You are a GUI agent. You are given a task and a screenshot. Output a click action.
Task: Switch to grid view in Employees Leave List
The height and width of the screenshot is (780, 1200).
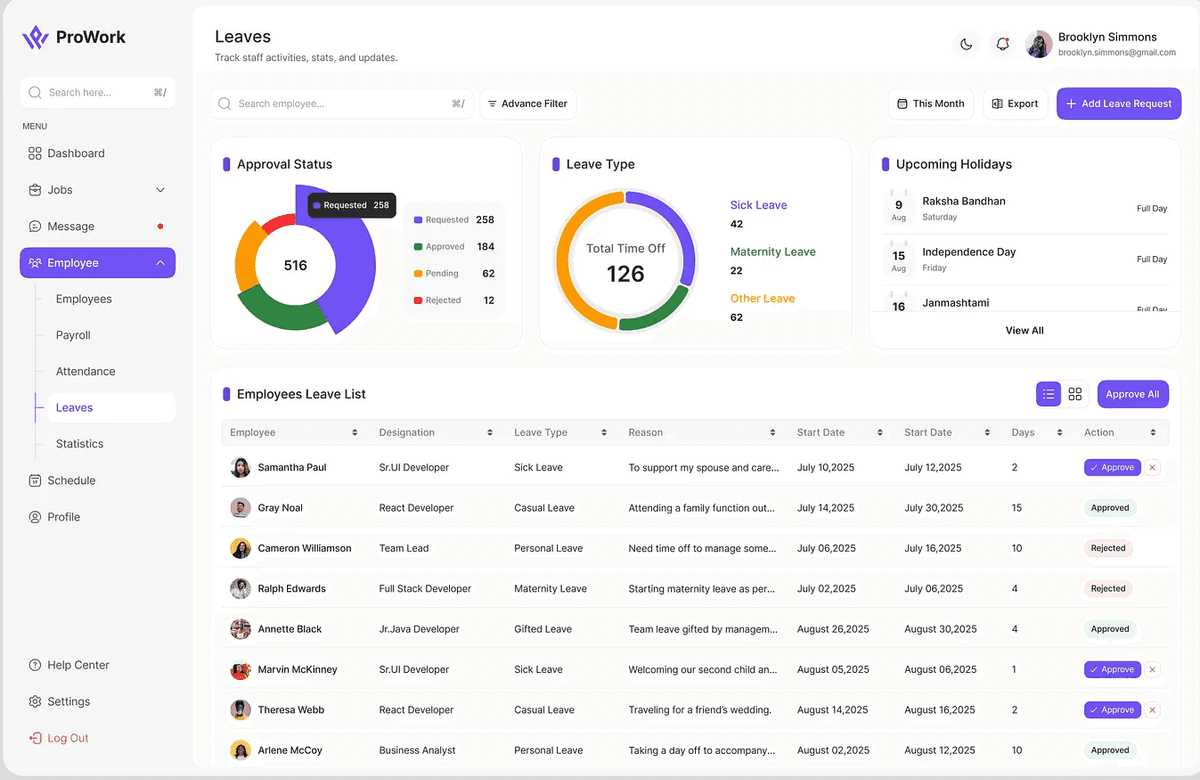pyautogui.click(x=1075, y=394)
